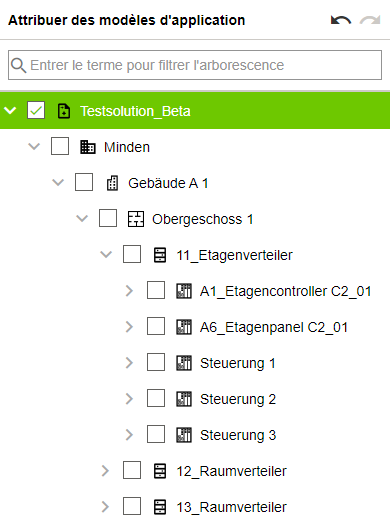
Task: Click the magnifier icon in filter field
Action: coord(18,65)
